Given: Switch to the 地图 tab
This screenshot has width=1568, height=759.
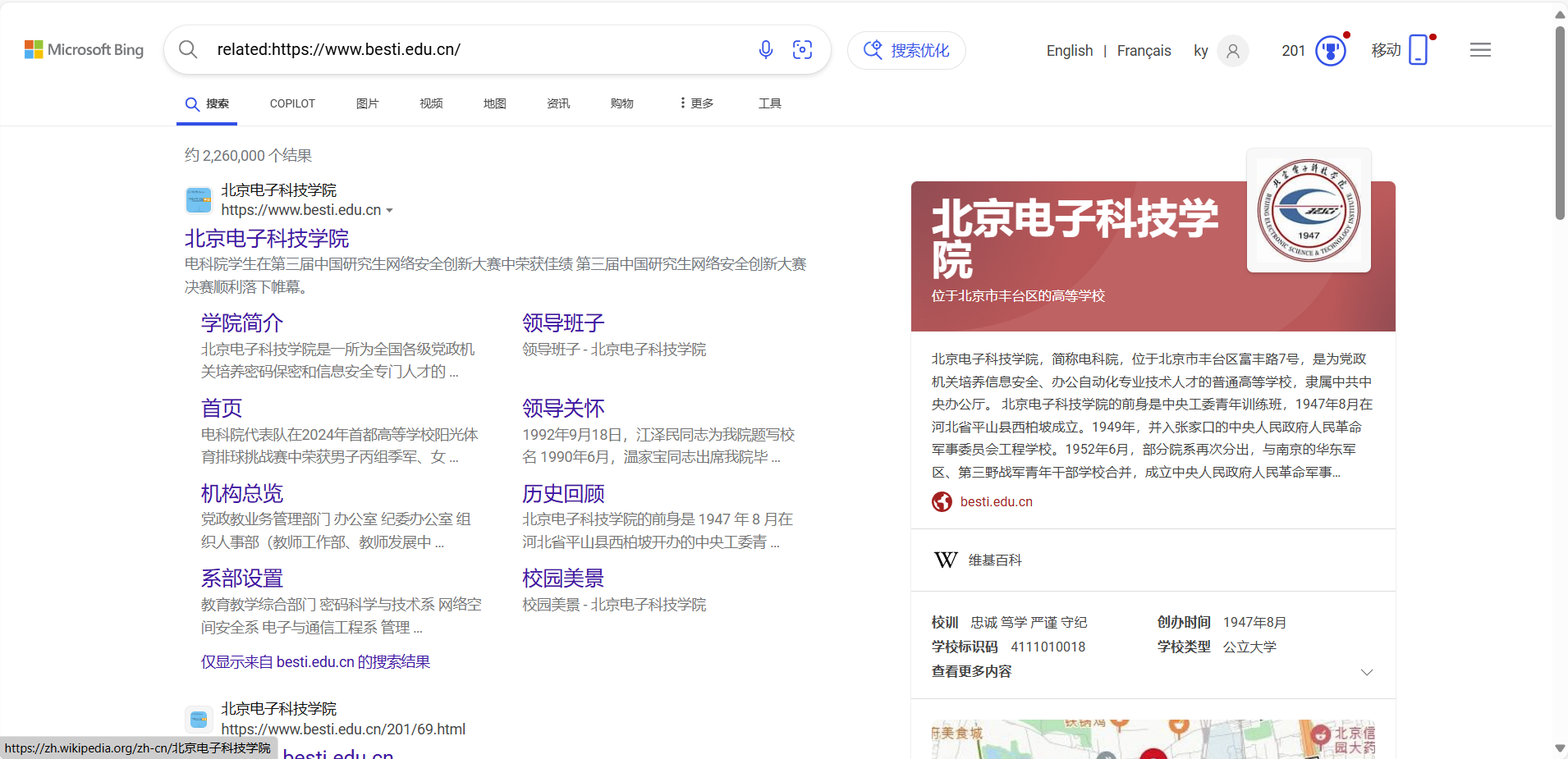Looking at the screenshot, I should click(x=494, y=103).
